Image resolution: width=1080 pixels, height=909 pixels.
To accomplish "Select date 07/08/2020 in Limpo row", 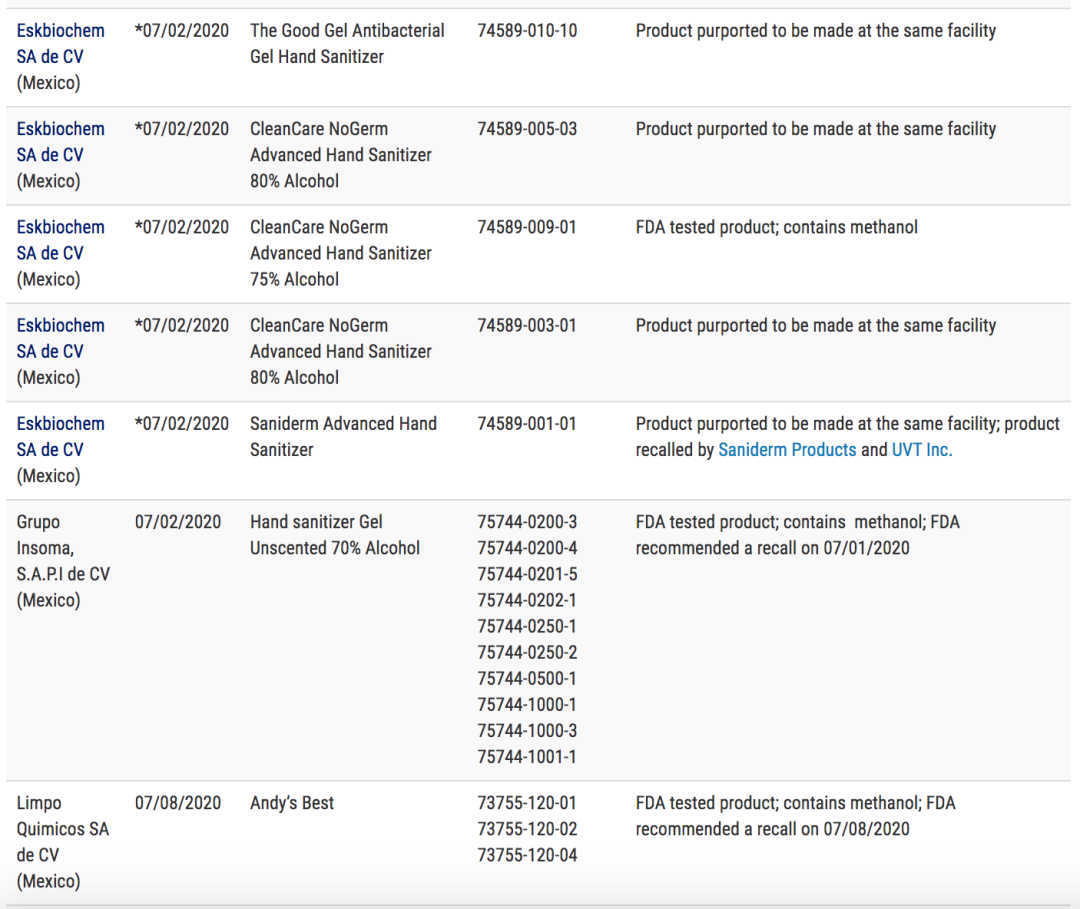I will click(x=178, y=803).
